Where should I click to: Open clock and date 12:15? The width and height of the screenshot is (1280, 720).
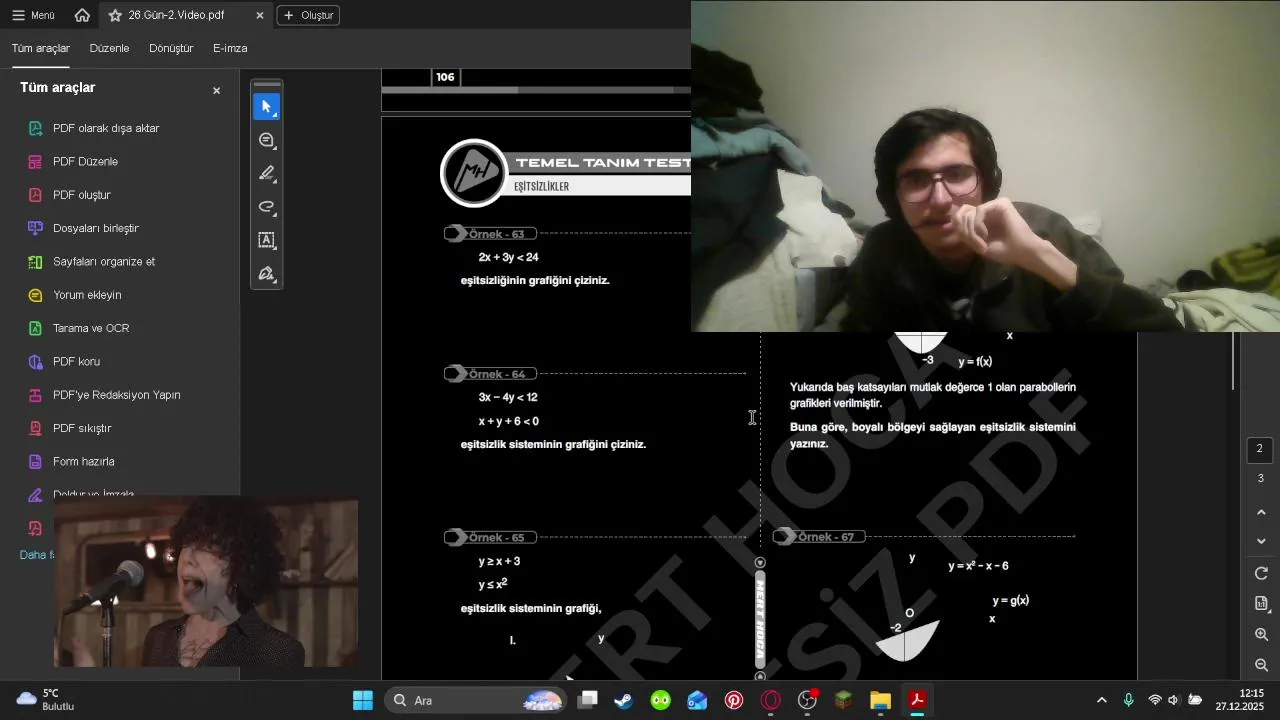tap(1239, 700)
